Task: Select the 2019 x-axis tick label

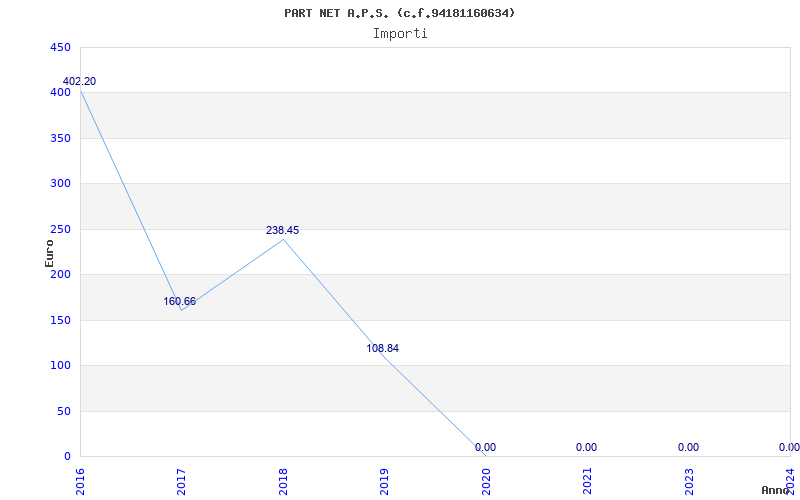Action: click(385, 480)
